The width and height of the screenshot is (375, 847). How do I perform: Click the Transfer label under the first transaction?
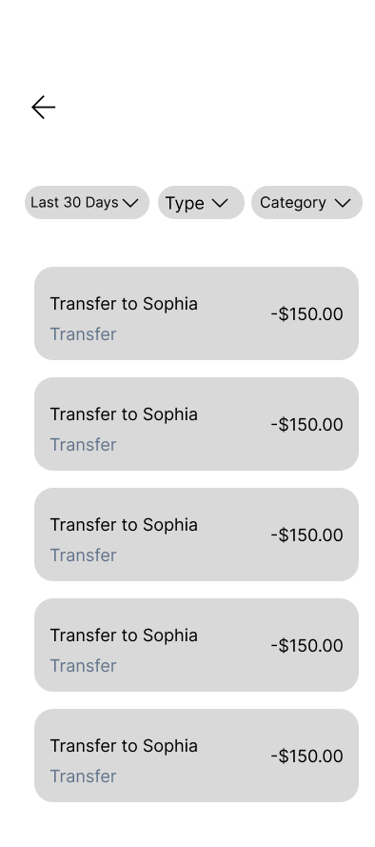point(83,334)
